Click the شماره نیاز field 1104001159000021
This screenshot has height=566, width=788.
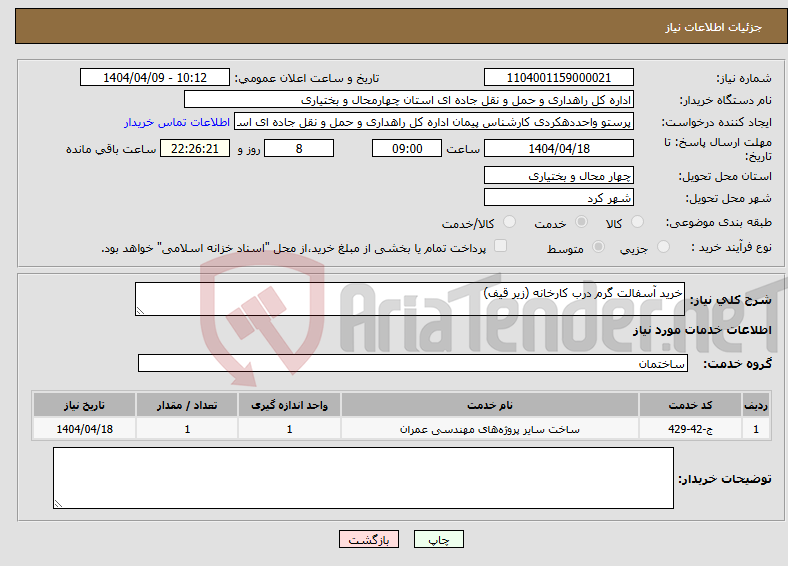pos(558,77)
